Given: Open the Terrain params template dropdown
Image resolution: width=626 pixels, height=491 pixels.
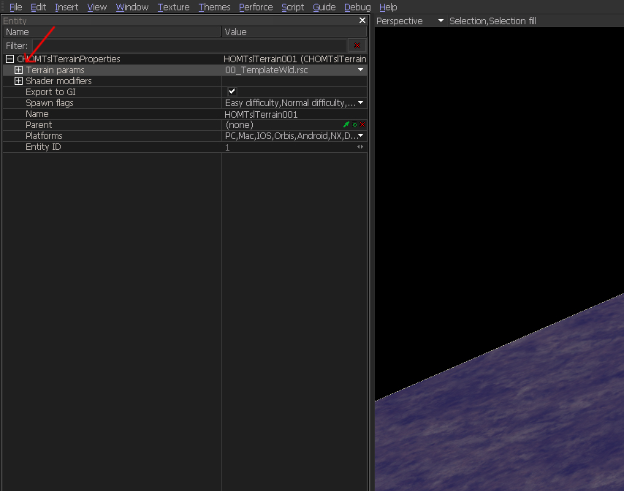Looking at the screenshot, I should click(x=360, y=70).
